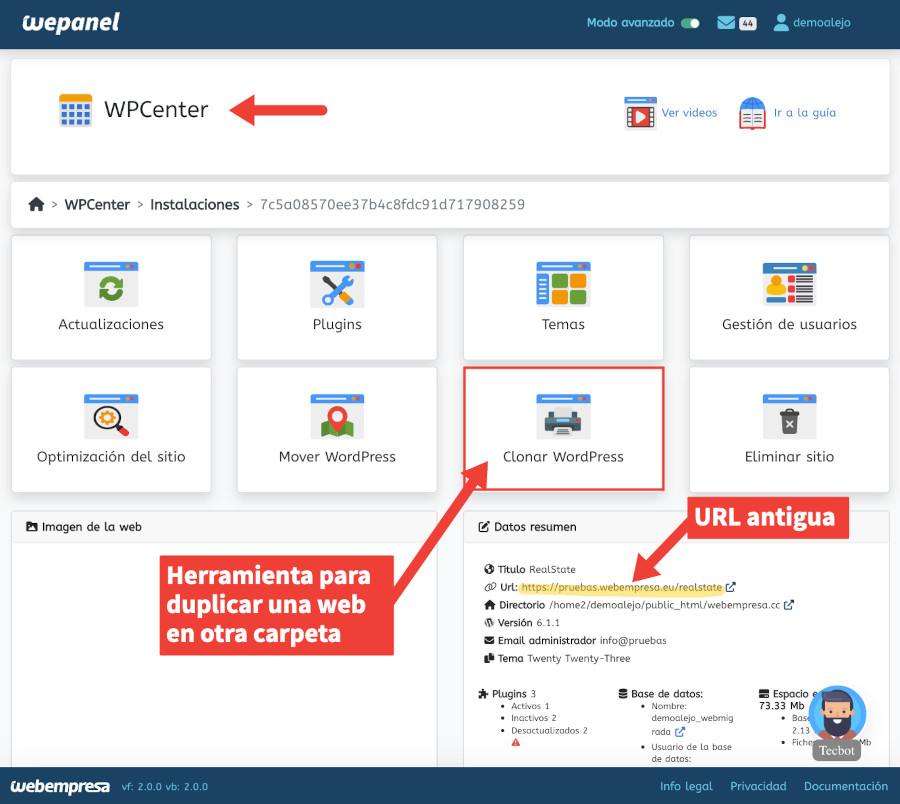Click the wepanel logo
The height and width of the screenshot is (804, 900).
71,23
